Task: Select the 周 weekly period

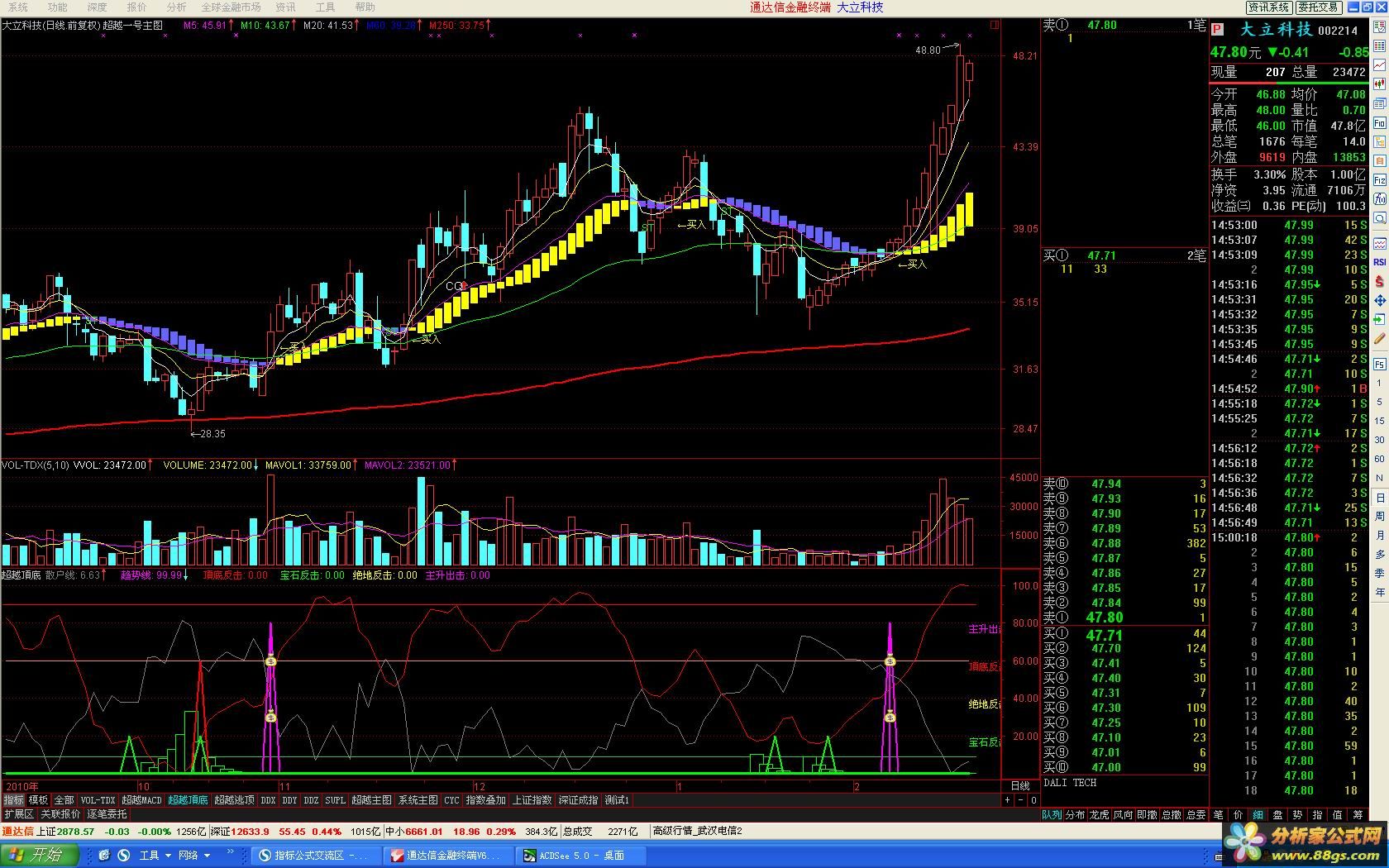Action: point(1380,516)
